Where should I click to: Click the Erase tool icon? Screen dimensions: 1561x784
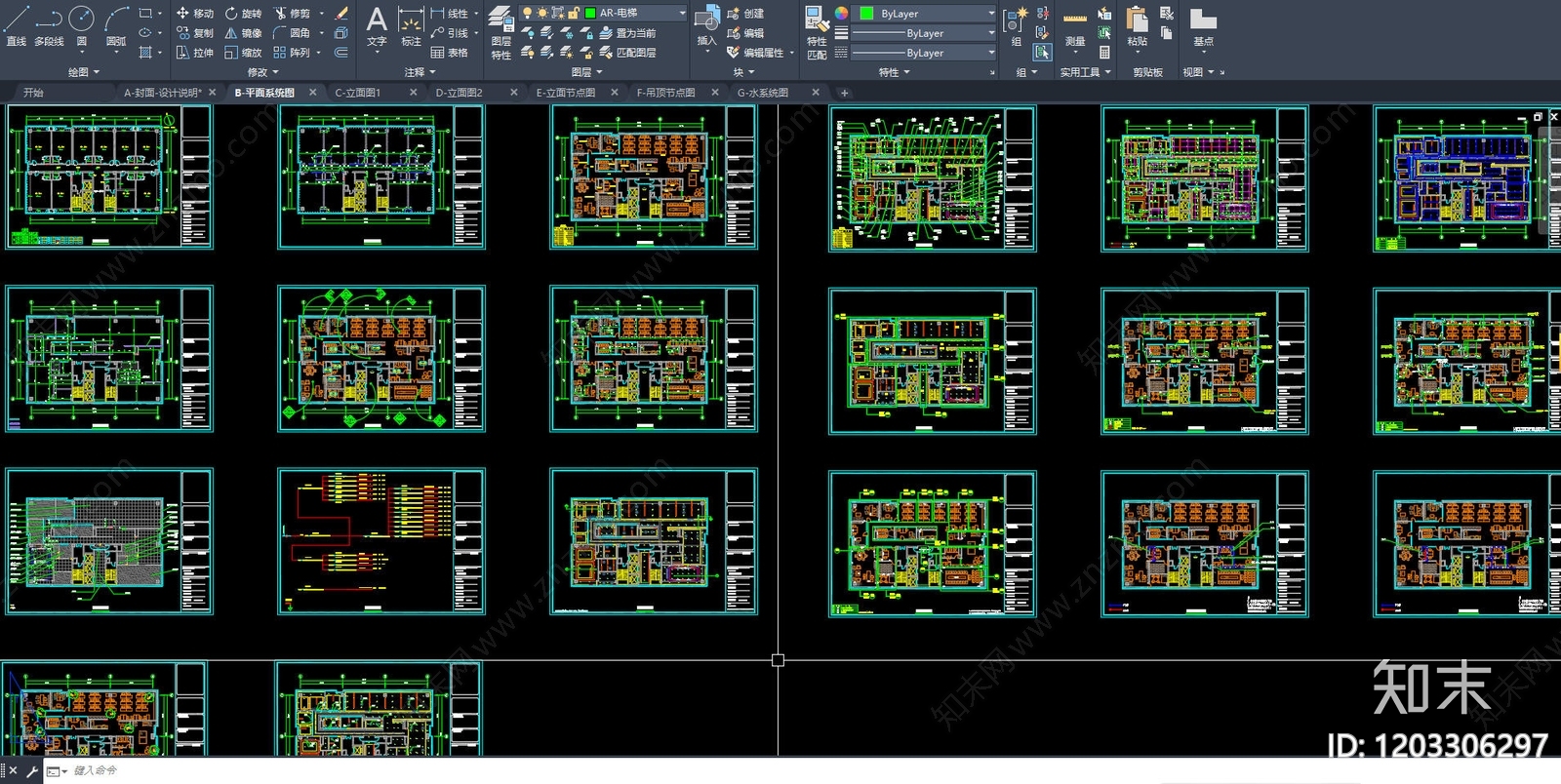tap(340, 14)
